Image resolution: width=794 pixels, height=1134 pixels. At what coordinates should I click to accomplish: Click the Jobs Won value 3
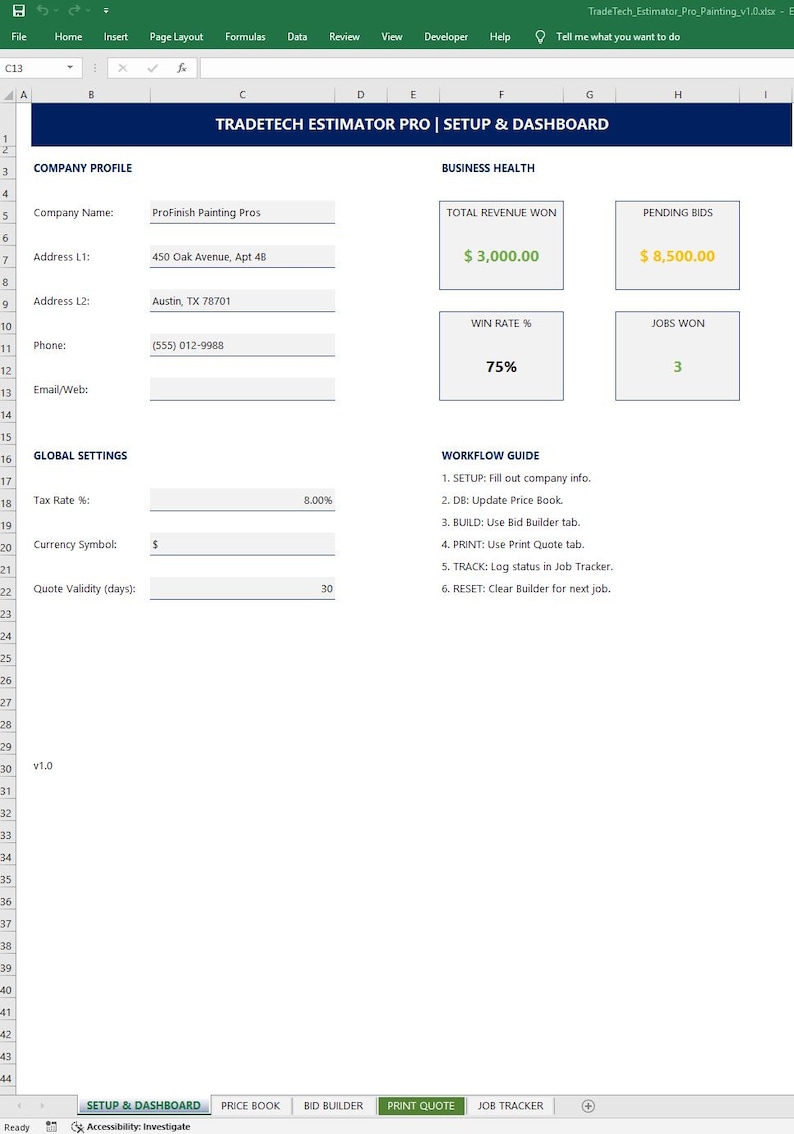click(678, 367)
